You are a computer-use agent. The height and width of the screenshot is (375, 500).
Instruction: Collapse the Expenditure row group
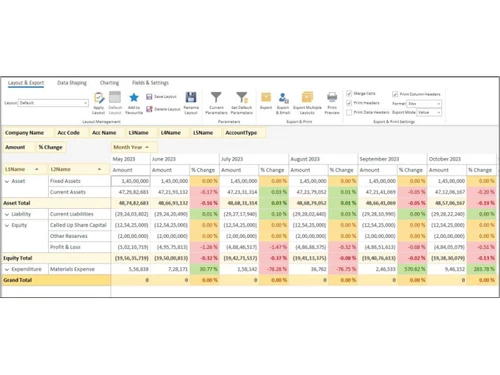coord(7,269)
